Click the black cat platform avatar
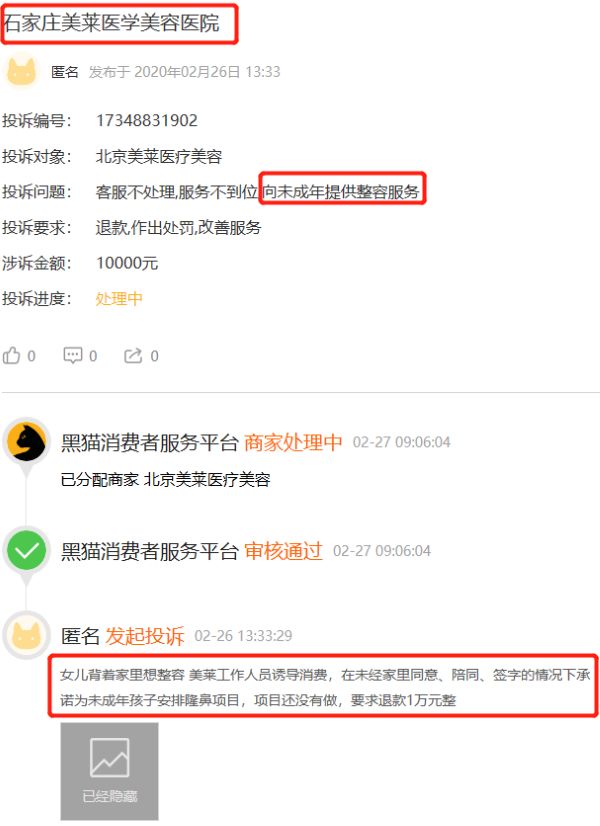Screen dimensions: 600x826 coord(27,441)
